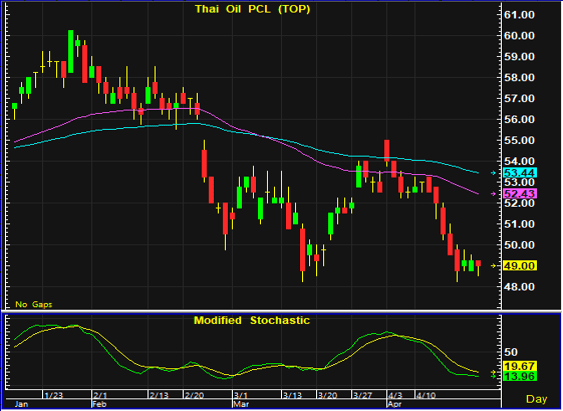Select the cyan 53.44 moving average value
563x411 pixels.
point(520,173)
